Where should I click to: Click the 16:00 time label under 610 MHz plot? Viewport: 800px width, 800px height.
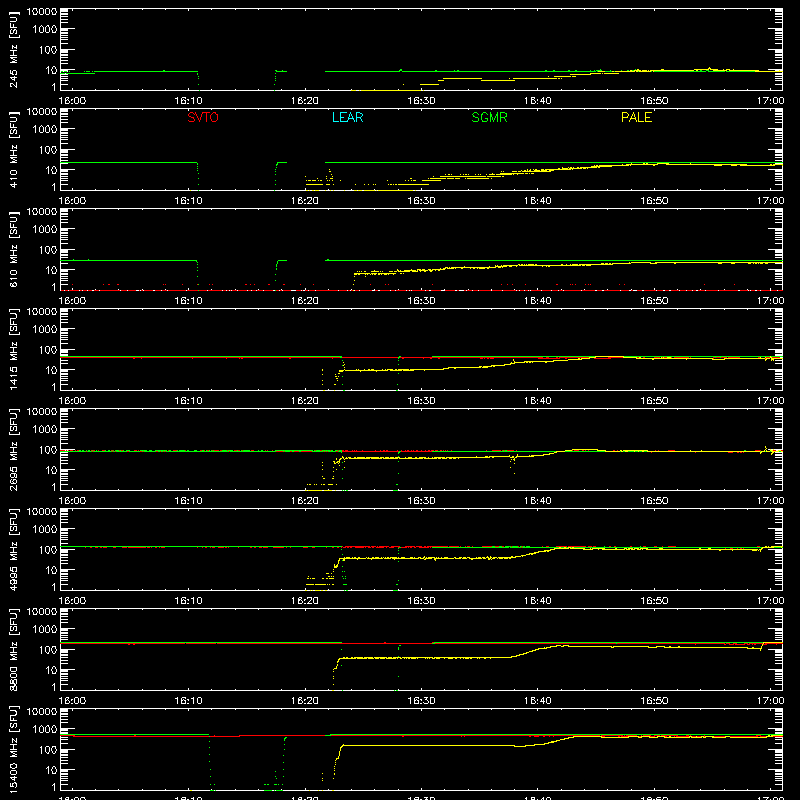[72, 301]
